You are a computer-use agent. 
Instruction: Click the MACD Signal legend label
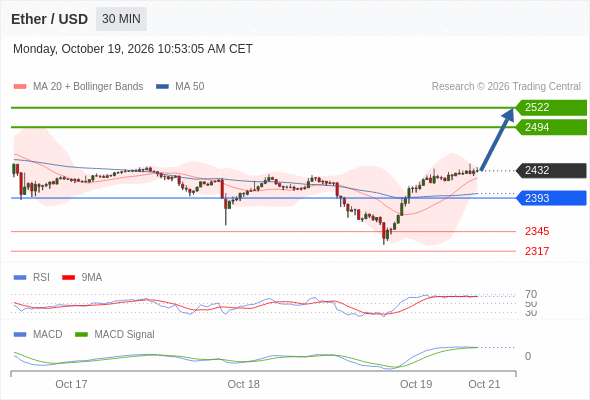coord(124,334)
